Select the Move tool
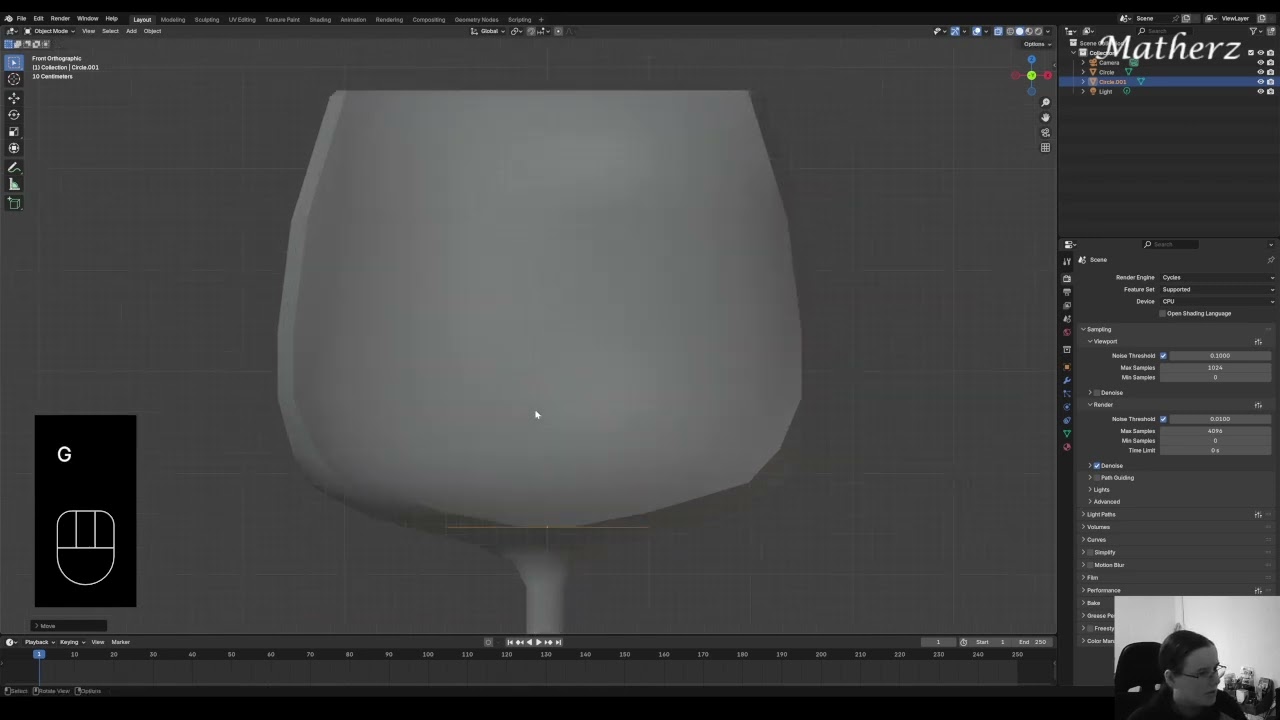The width and height of the screenshot is (1280, 720). pyautogui.click(x=14, y=98)
